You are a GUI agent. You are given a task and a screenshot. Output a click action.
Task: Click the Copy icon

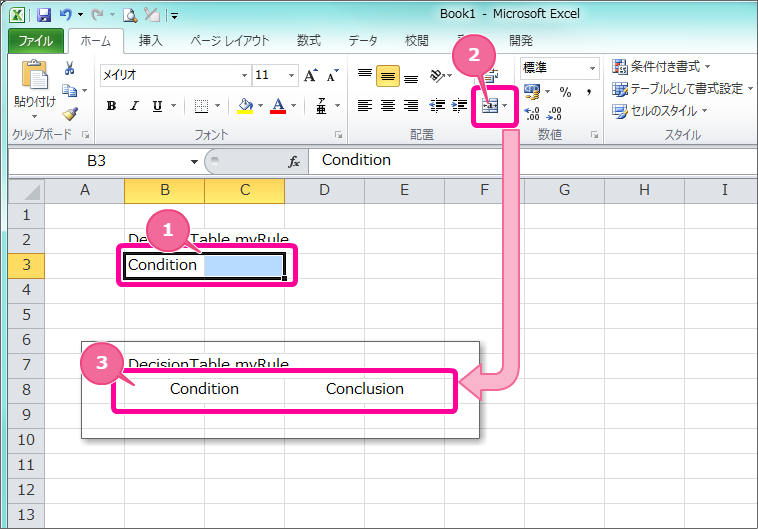(x=70, y=90)
